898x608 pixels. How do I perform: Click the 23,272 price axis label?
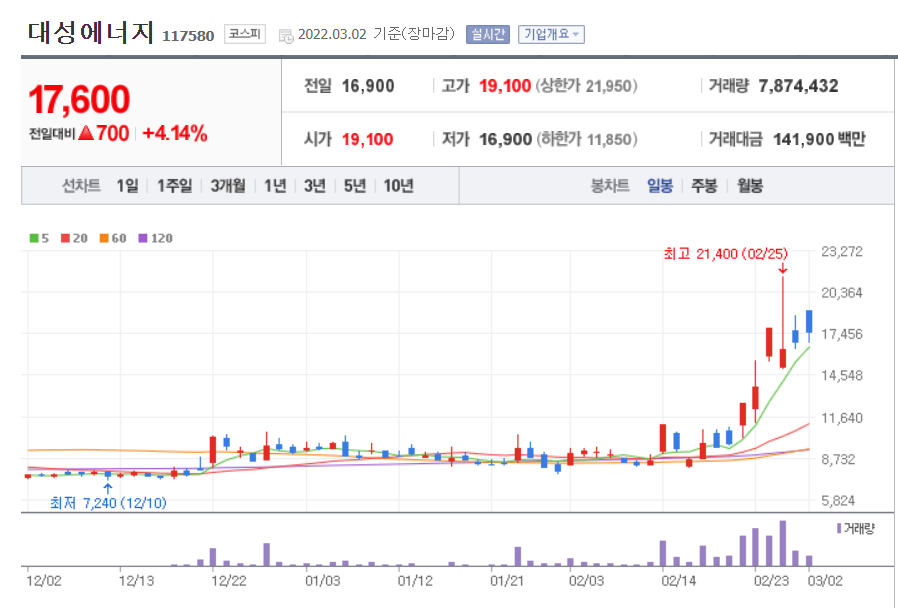842,251
